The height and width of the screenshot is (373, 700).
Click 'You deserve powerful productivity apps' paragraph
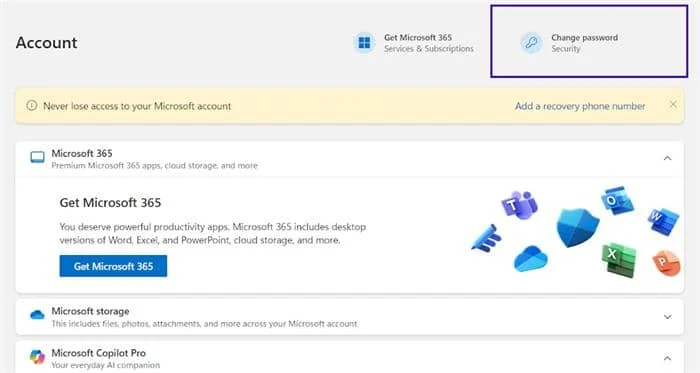point(213,233)
